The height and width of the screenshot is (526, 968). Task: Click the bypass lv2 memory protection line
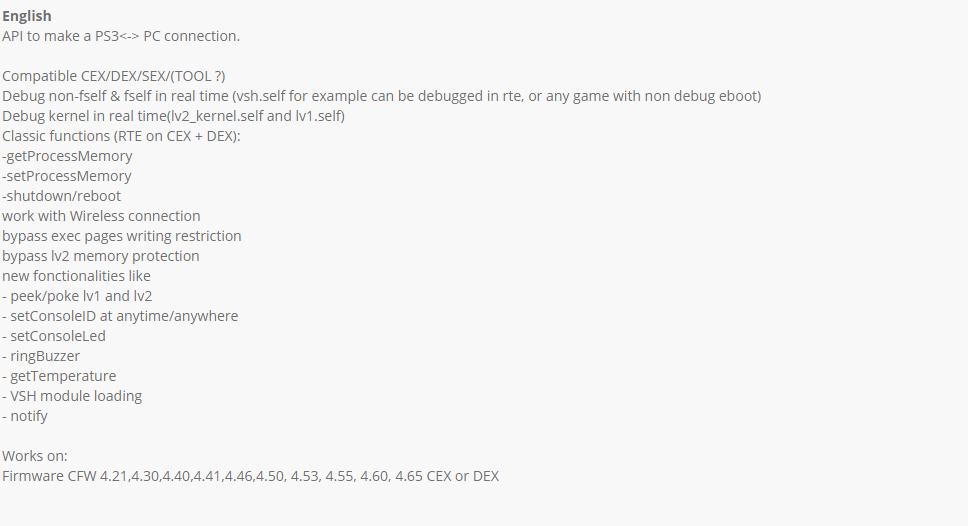coord(101,256)
